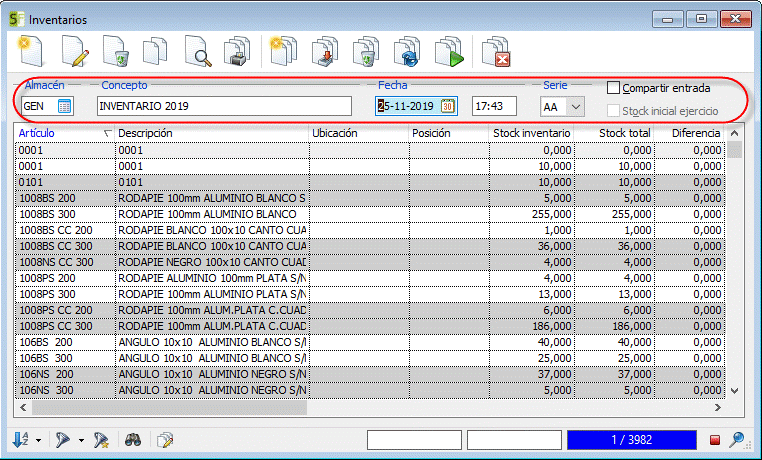This screenshot has height=460, width=762.
Task: Click description RODAPIE NEGRO 100x10 CANTO
Action: pos(212,262)
